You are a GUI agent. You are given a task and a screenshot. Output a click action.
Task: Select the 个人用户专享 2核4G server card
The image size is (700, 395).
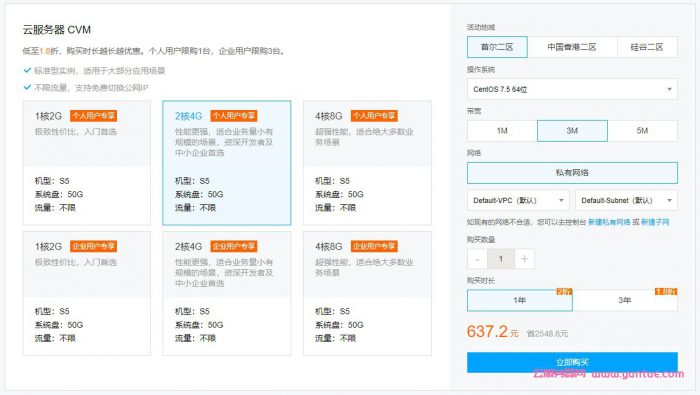coord(227,163)
